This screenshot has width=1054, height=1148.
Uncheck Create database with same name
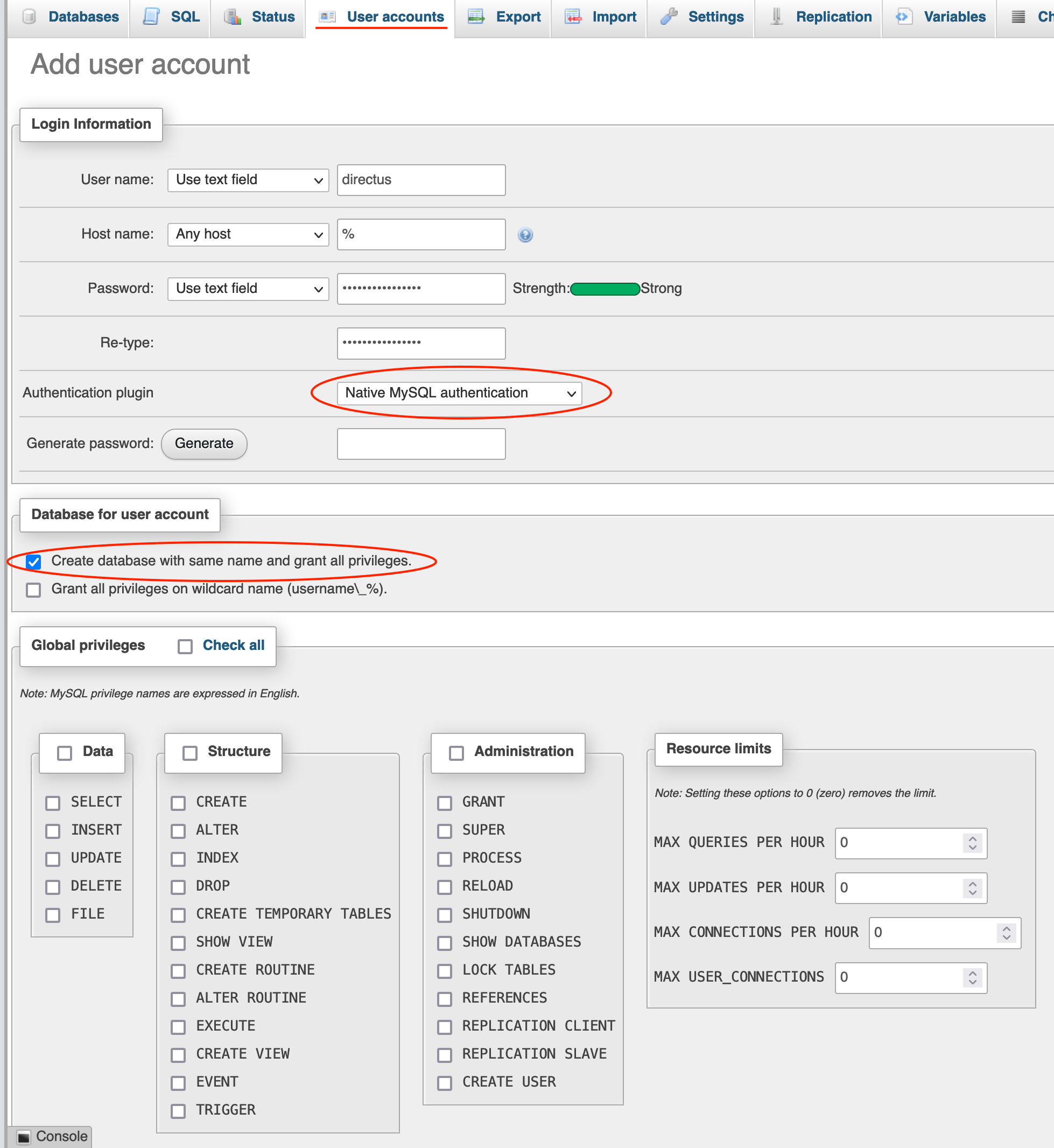click(34, 562)
